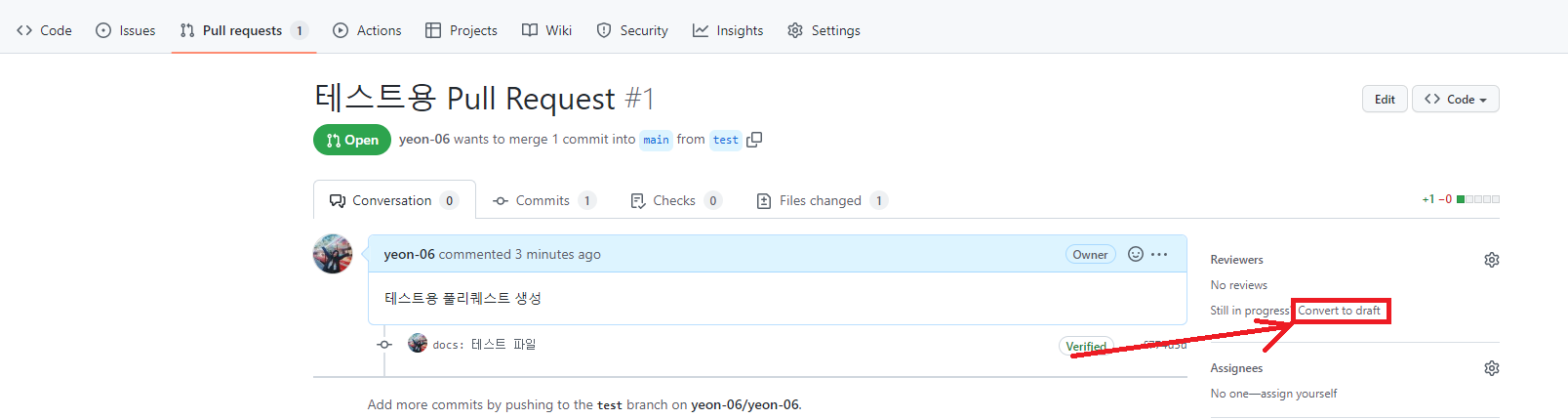The image size is (1568, 419).
Task: Click the comment text '테스트용 풀리퀘스트 생성'
Action: pyautogui.click(x=462, y=298)
